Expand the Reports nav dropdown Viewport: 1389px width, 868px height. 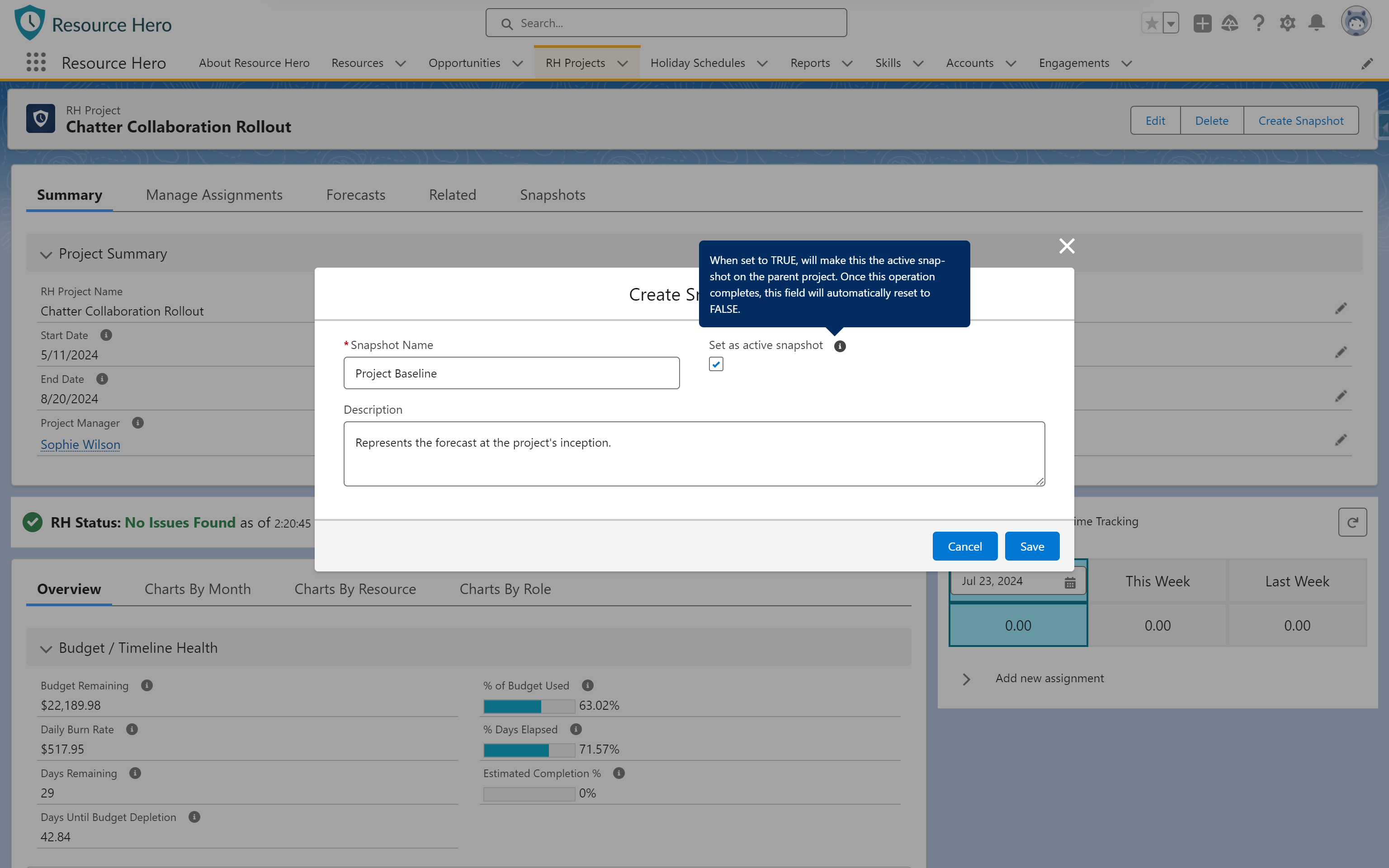tap(847, 63)
